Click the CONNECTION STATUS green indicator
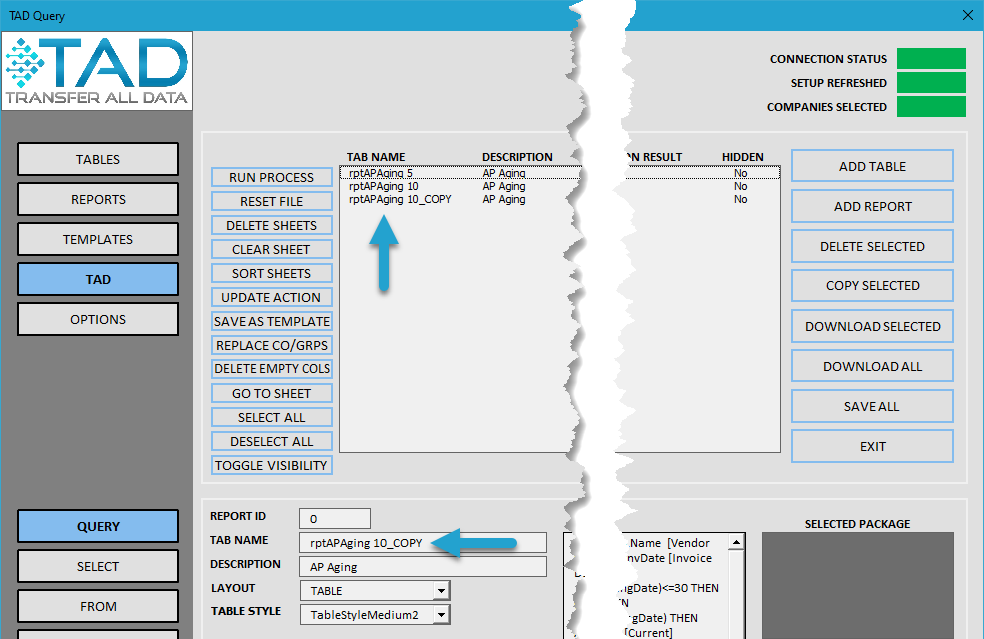 [x=931, y=58]
